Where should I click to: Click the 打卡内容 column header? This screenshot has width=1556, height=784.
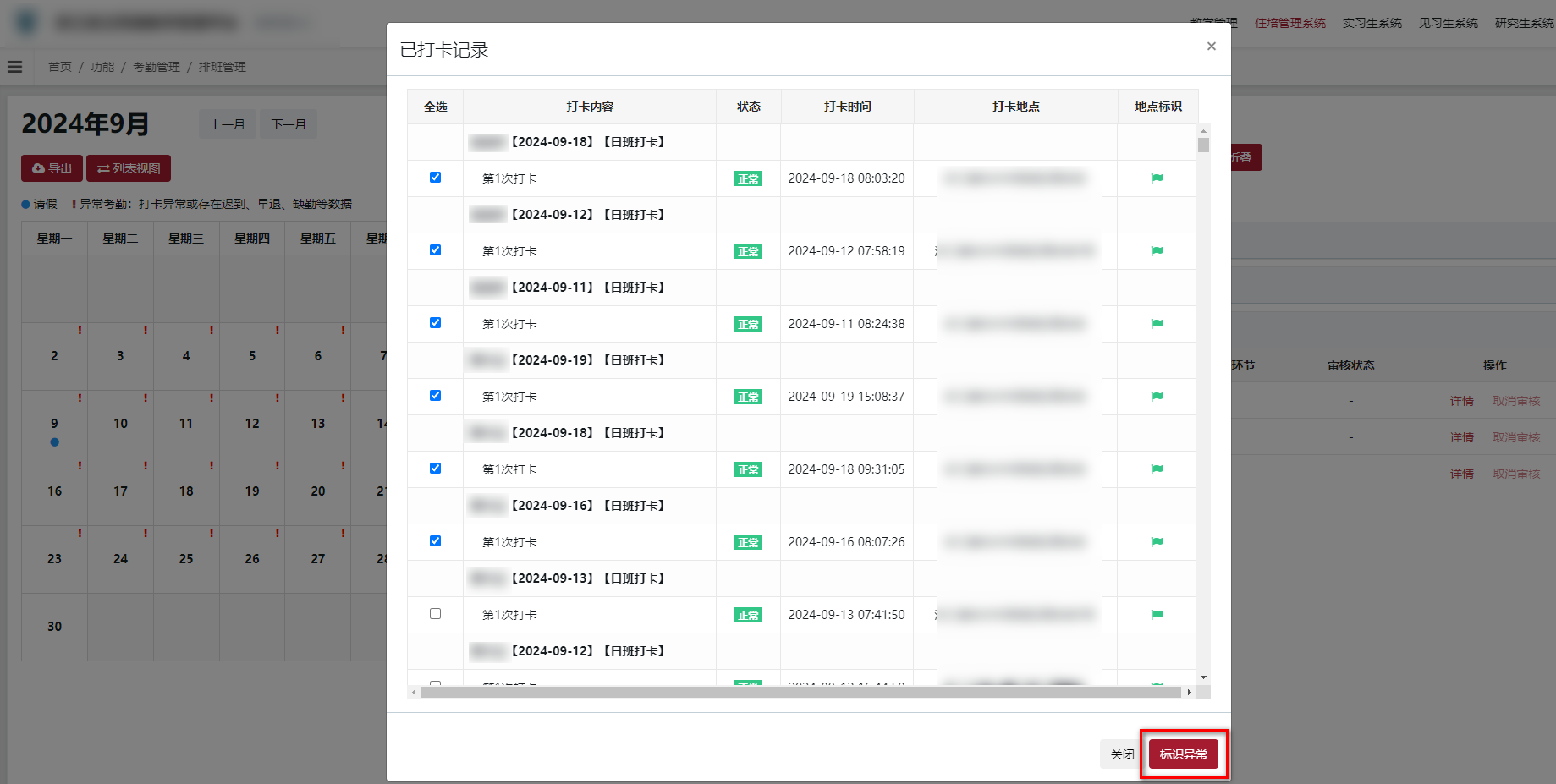pos(590,107)
